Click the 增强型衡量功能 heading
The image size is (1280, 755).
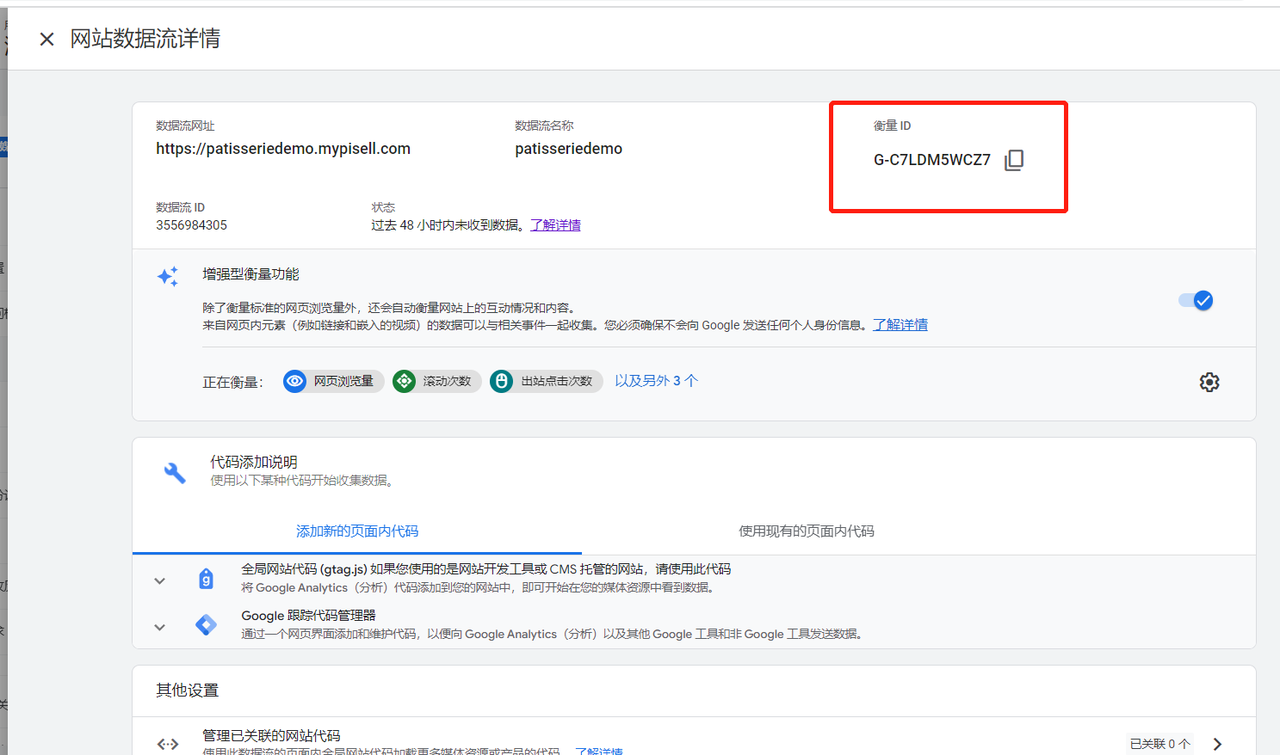[250, 274]
